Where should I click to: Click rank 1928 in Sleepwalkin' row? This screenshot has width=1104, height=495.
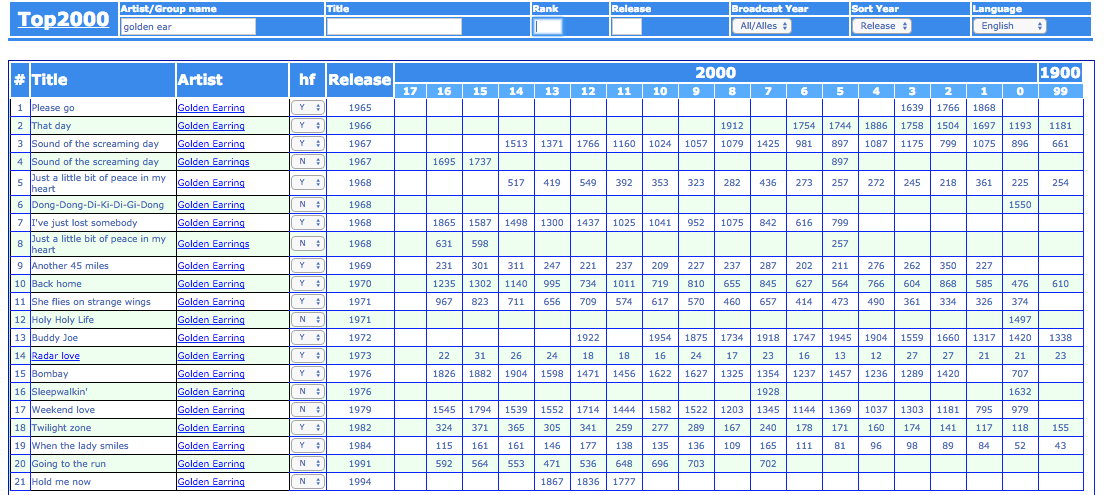(x=767, y=391)
